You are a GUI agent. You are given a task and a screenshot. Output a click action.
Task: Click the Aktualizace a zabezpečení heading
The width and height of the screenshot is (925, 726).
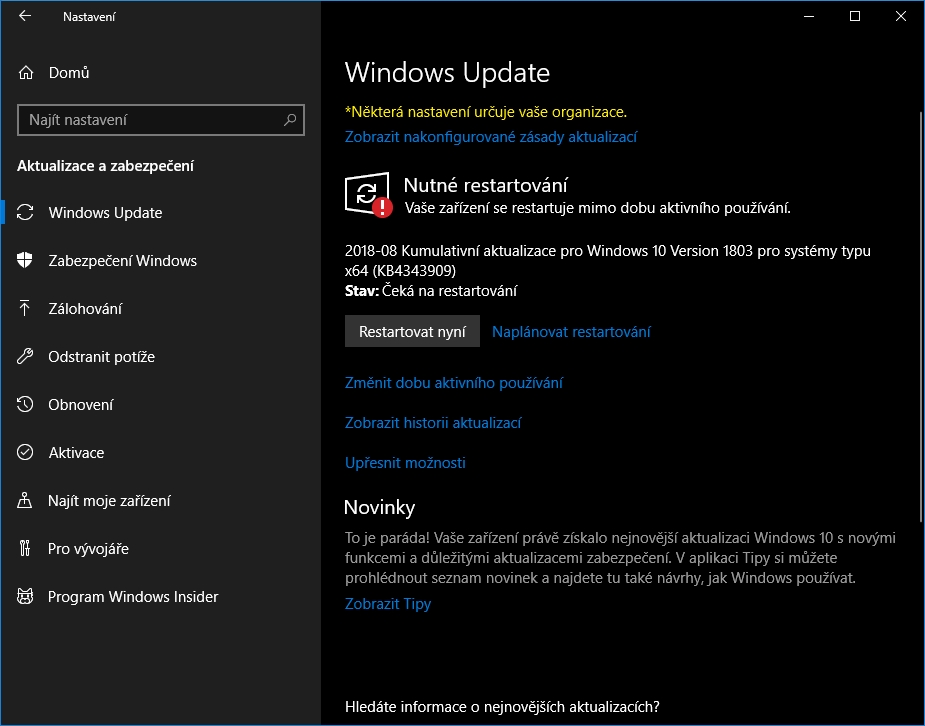point(105,166)
